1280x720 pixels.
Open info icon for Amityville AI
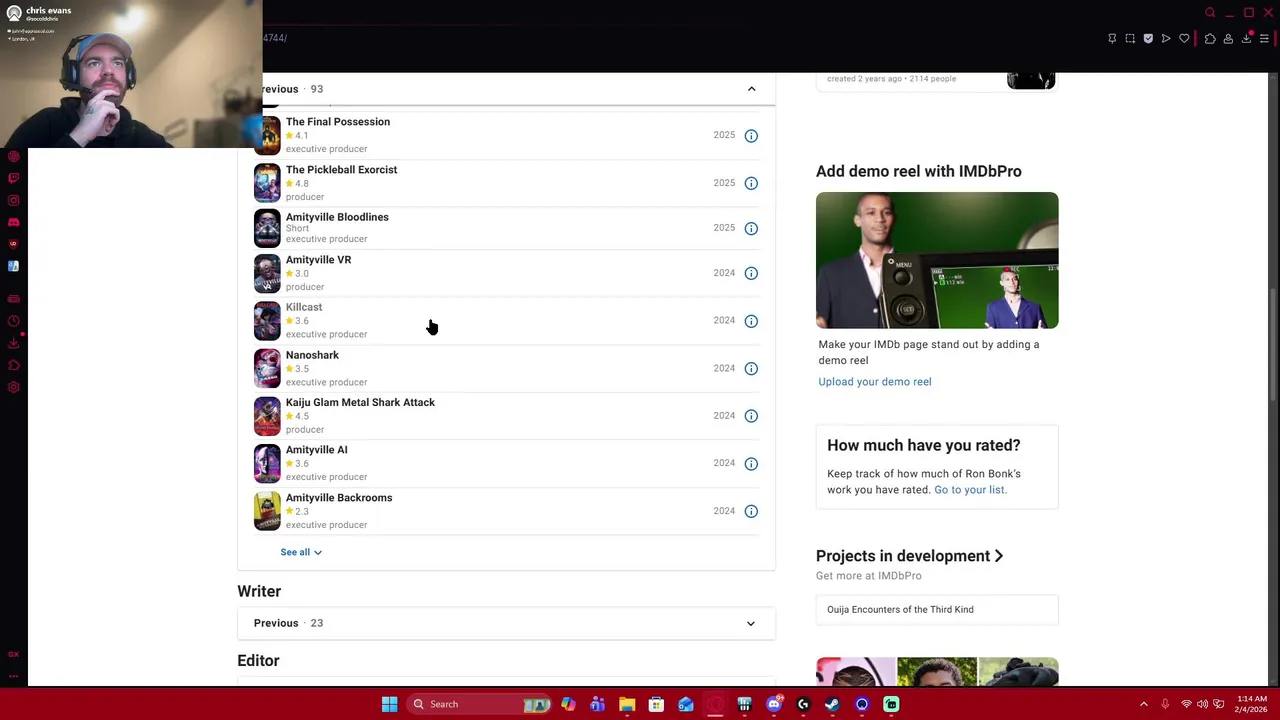[x=751, y=464]
